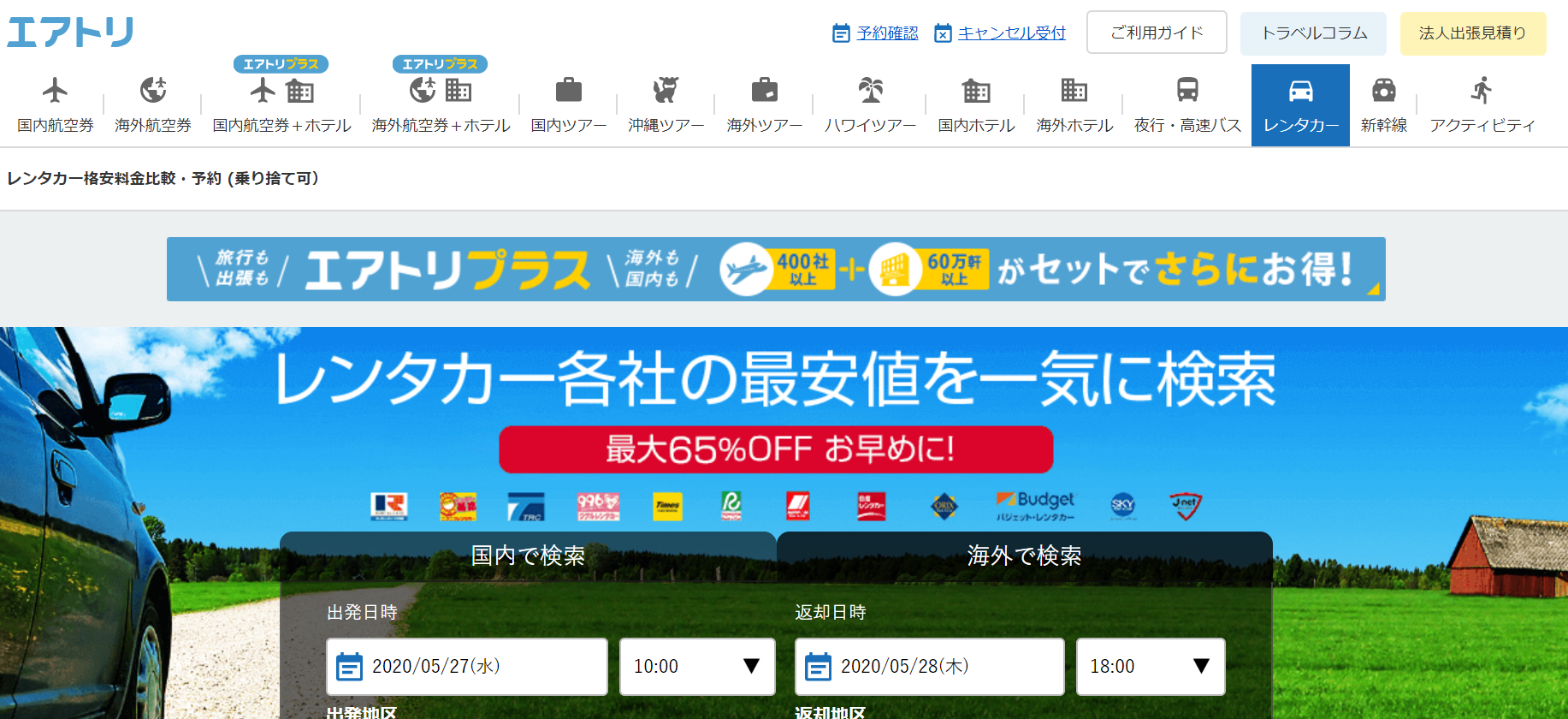Open 海外ホテル building icon
This screenshot has width=1568, height=719.
tap(1074, 90)
